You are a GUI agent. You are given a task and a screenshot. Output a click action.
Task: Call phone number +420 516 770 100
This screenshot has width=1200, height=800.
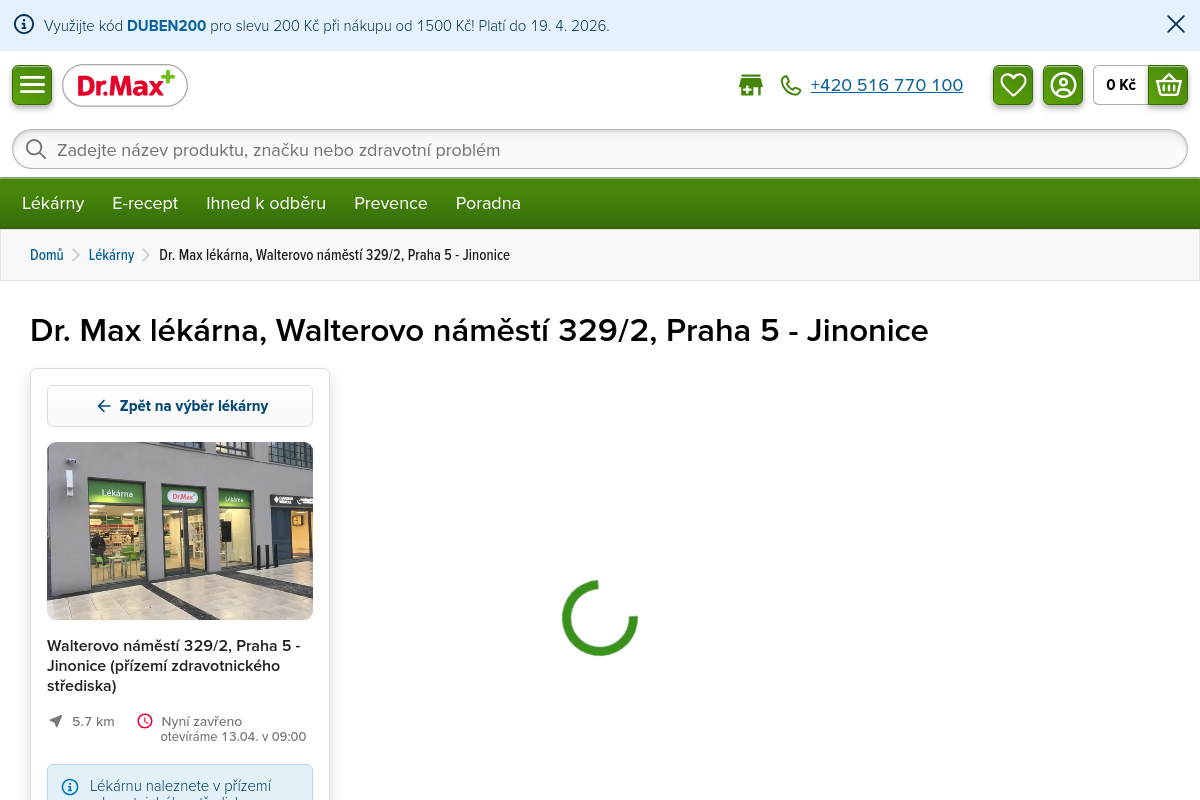coord(886,86)
